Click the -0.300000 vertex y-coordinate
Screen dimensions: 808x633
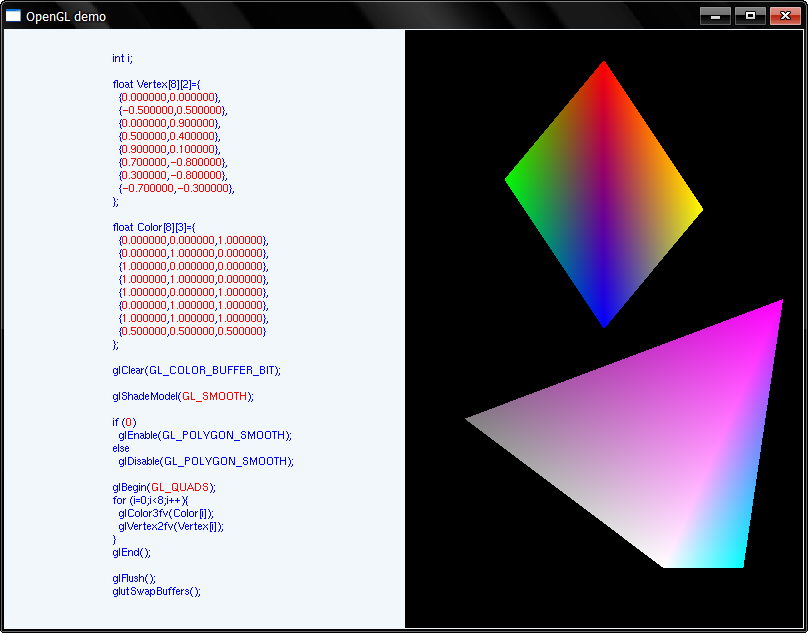[204, 188]
